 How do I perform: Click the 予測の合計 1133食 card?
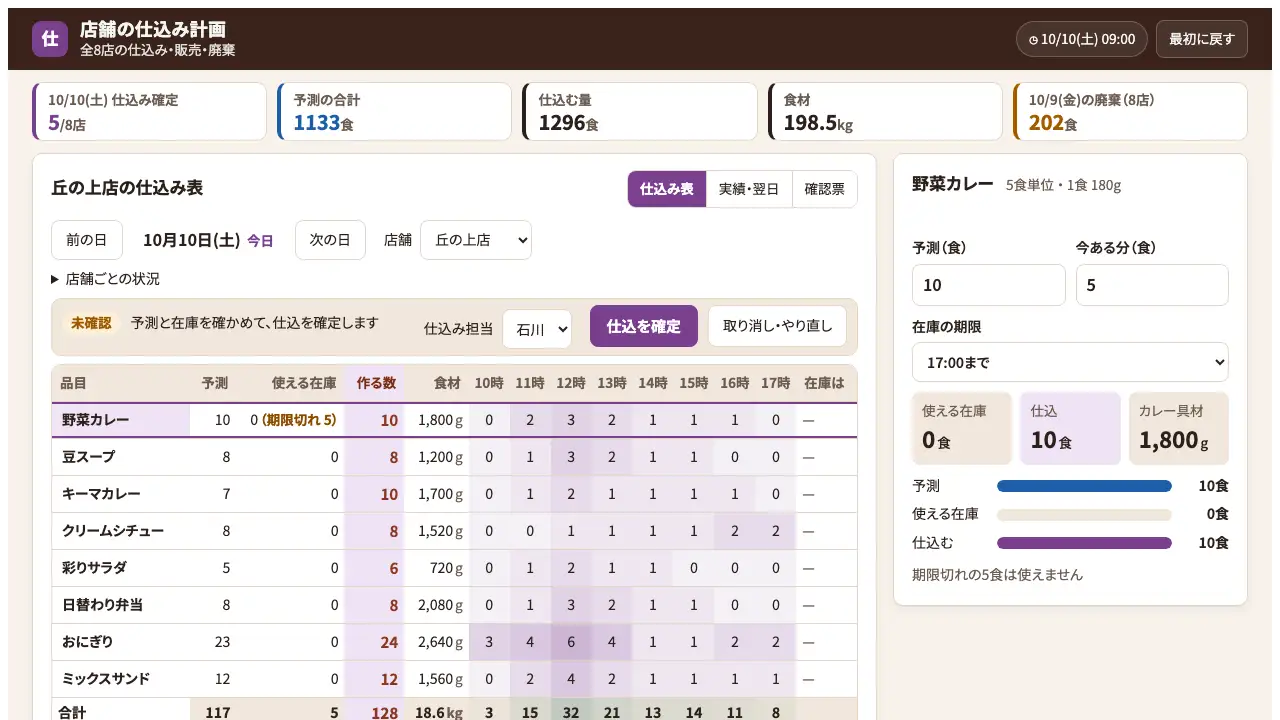(x=394, y=111)
